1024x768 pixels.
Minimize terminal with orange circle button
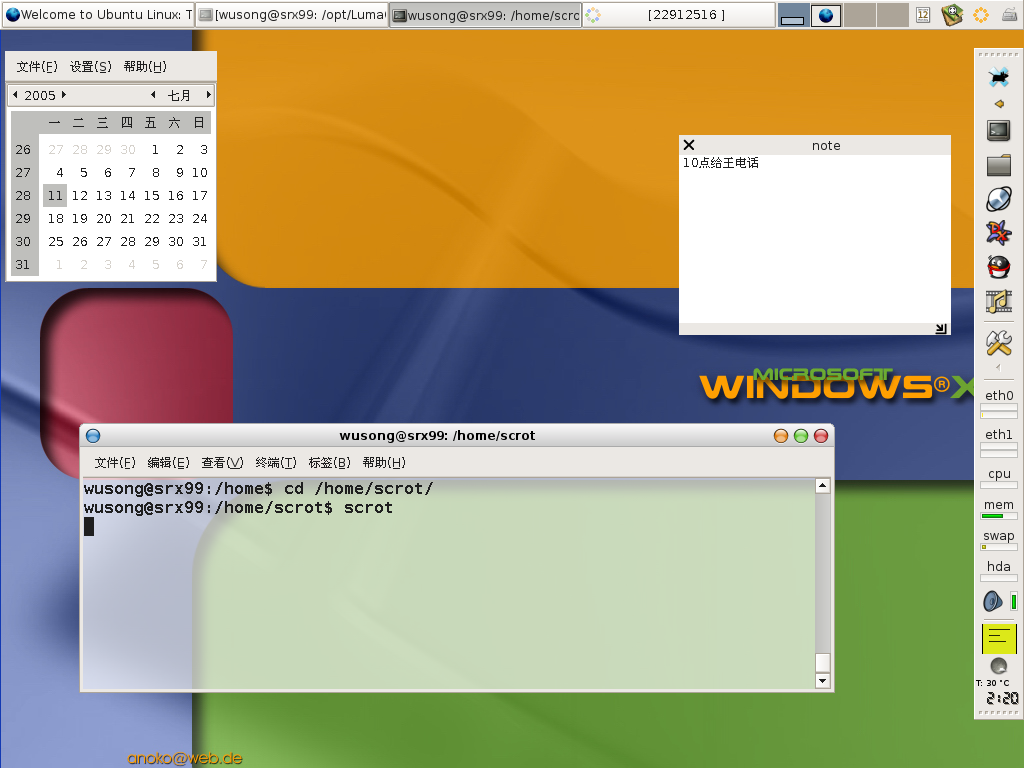[780, 436]
